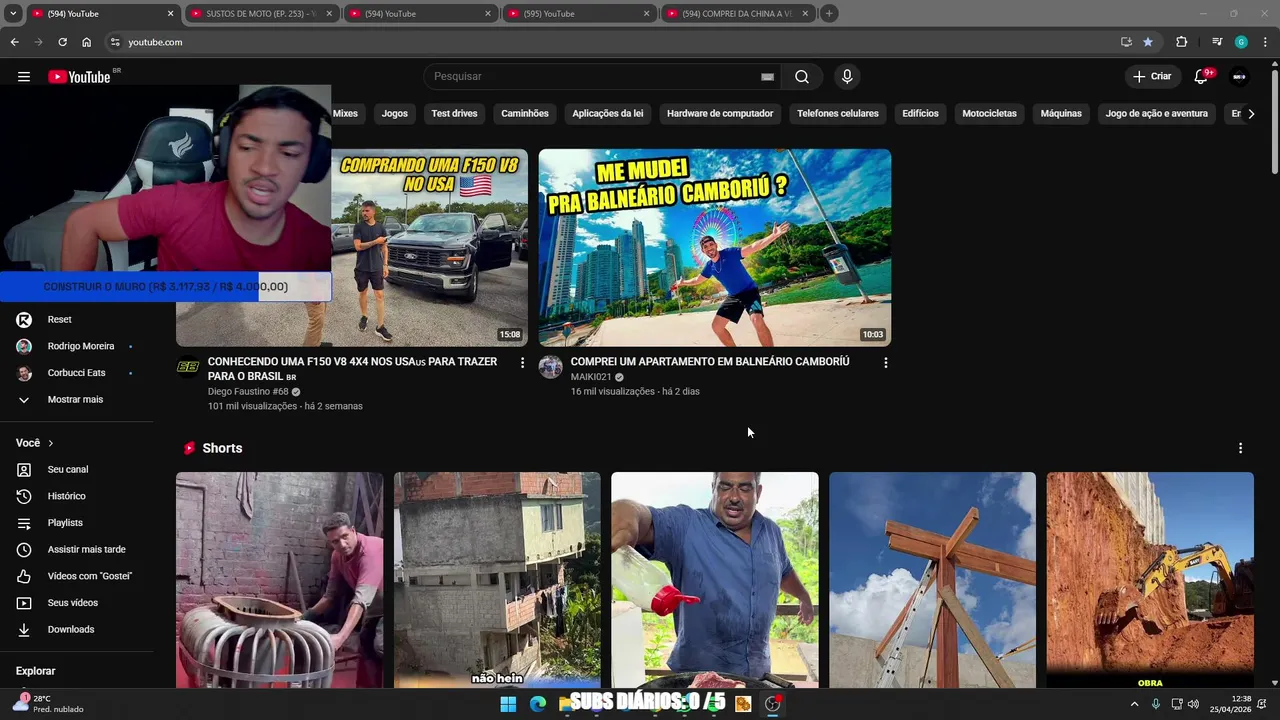This screenshot has height=720, width=1280.
Task: Select the Hardware de computador chip
Action: coord(720,114)
